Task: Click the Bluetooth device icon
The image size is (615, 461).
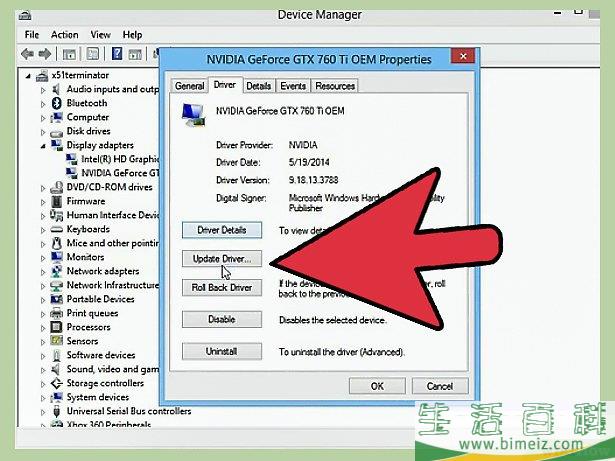Action: pyautogui.click(x=56, y=103)
